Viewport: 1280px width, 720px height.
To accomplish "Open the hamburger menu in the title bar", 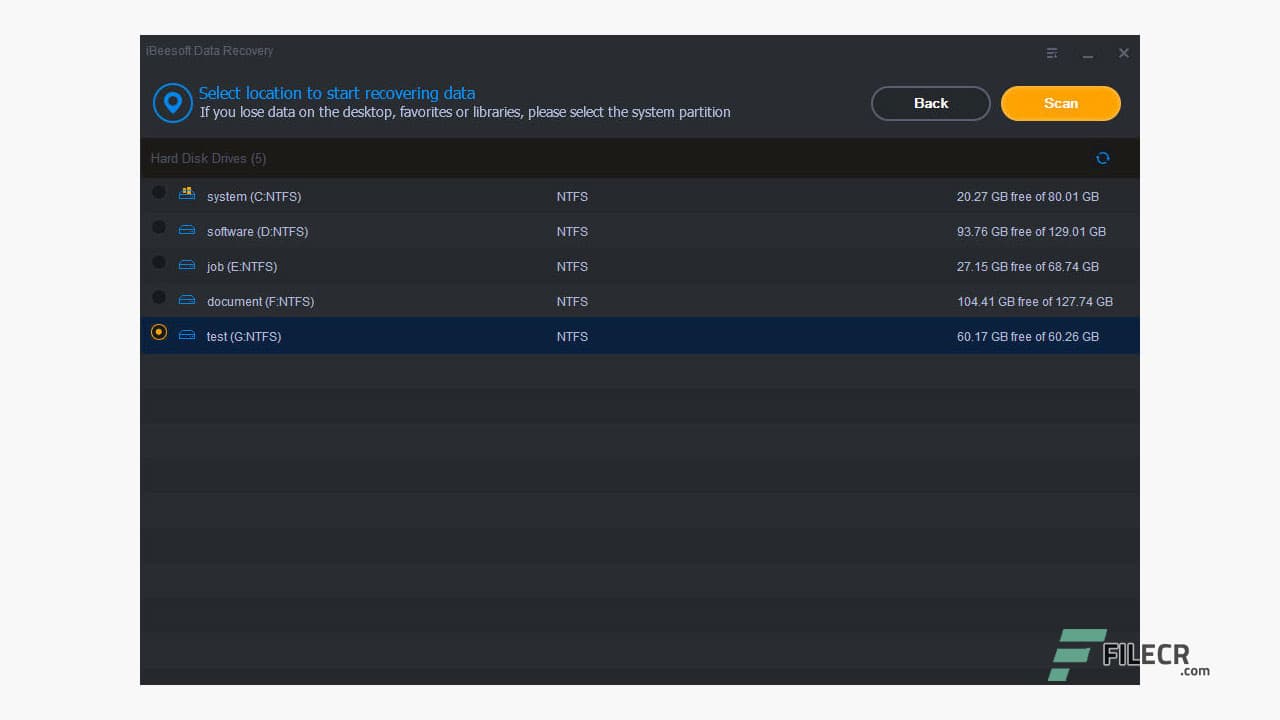I will (1052, 53).
